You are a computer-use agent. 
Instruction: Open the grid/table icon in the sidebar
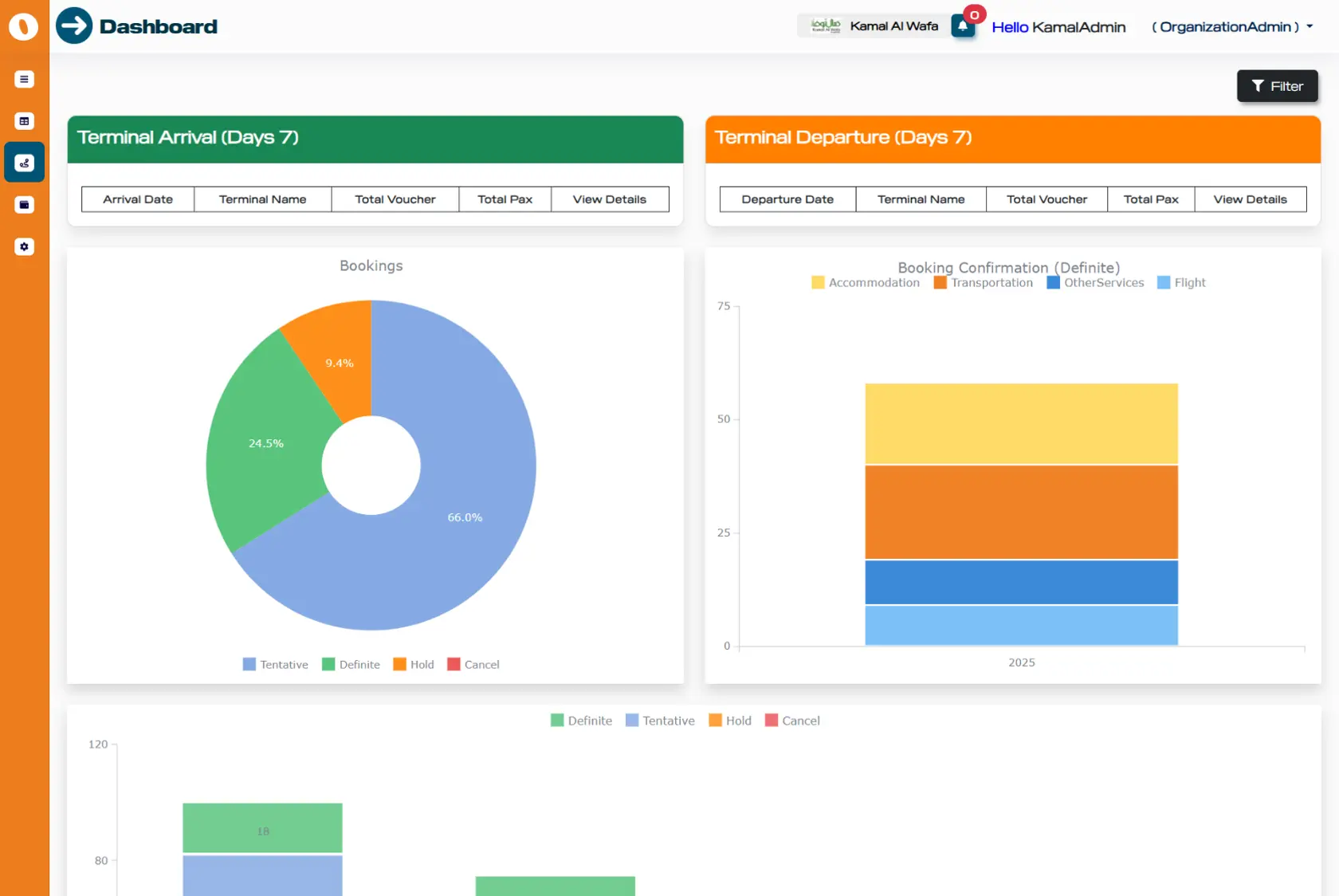pos(24,120)
